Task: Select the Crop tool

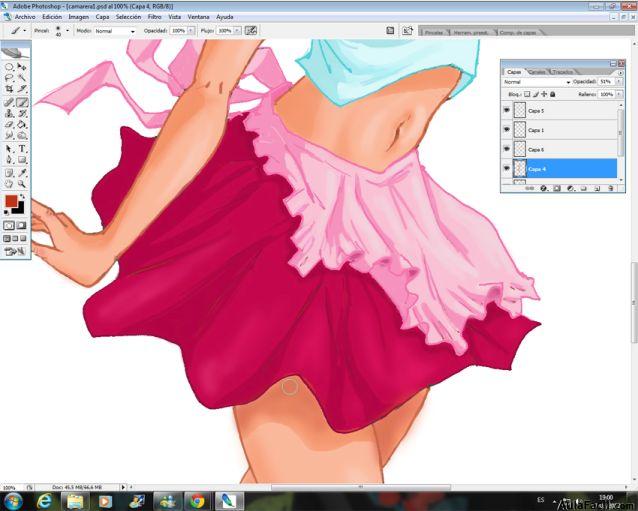Action: tap(9, 89)
